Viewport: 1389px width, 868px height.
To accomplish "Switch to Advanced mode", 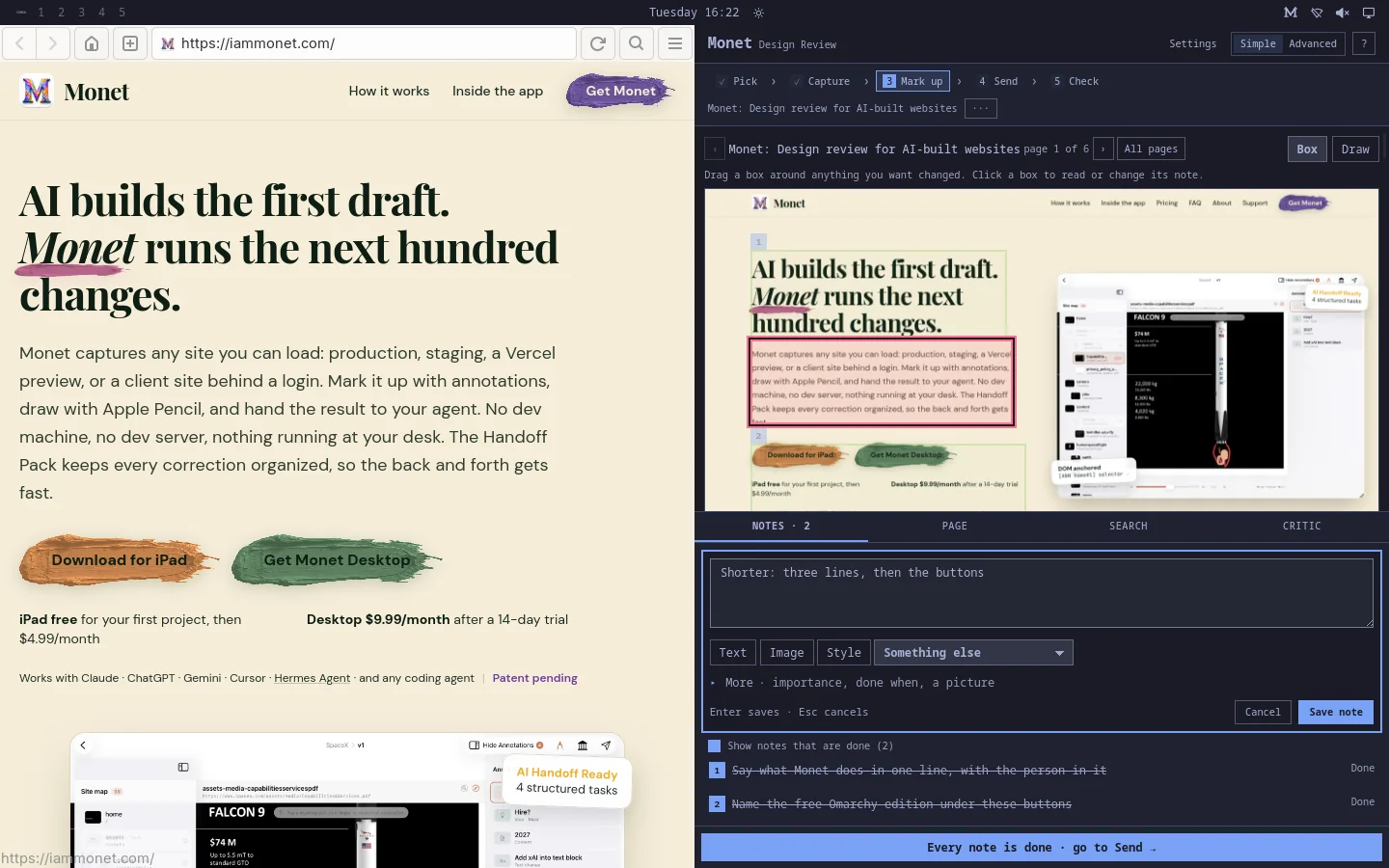I will pos(1313,43).
